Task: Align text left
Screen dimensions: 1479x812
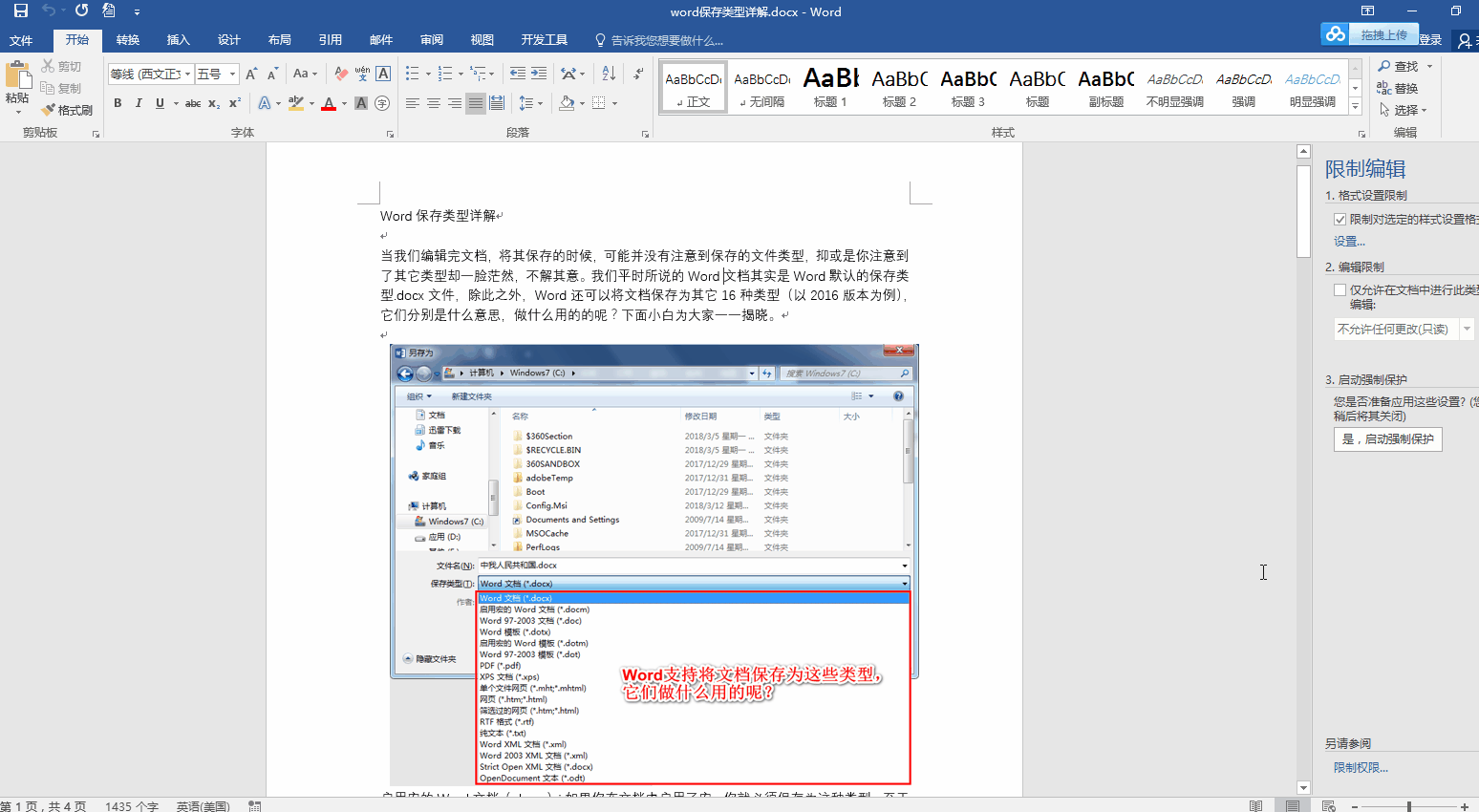Action: click(413, 103)
